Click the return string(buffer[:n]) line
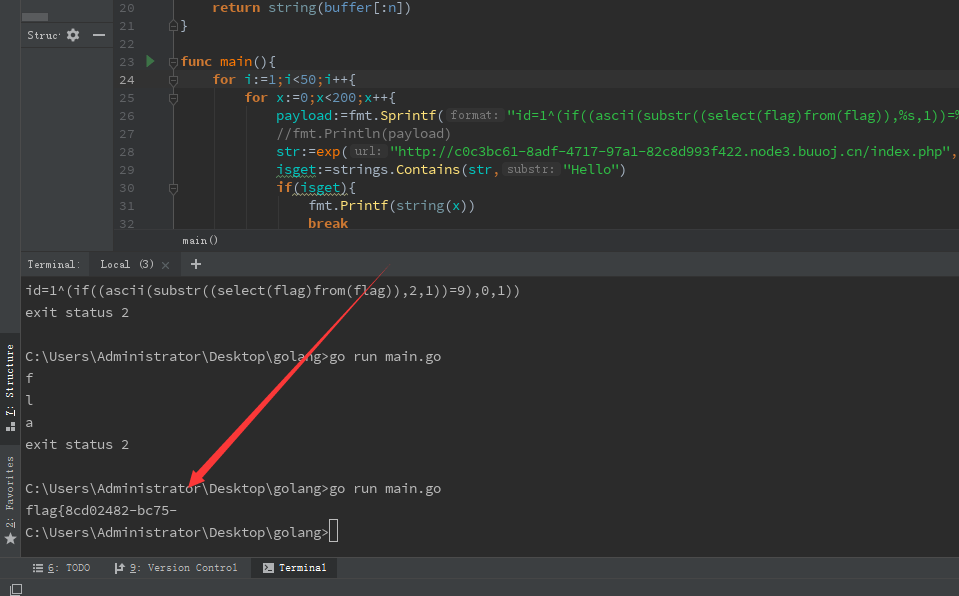 click(311, 8)
